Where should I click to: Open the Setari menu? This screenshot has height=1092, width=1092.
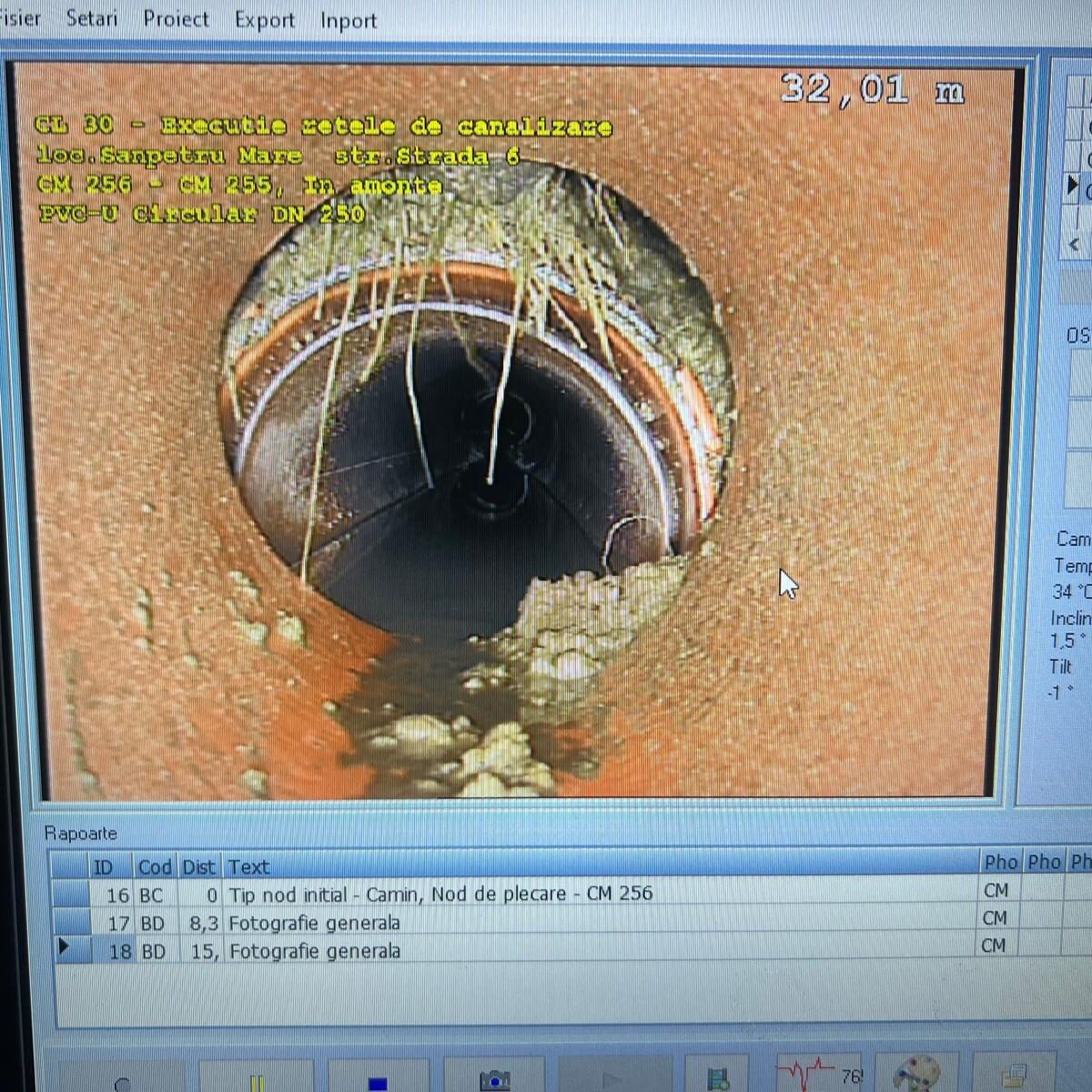pos(92,18)
